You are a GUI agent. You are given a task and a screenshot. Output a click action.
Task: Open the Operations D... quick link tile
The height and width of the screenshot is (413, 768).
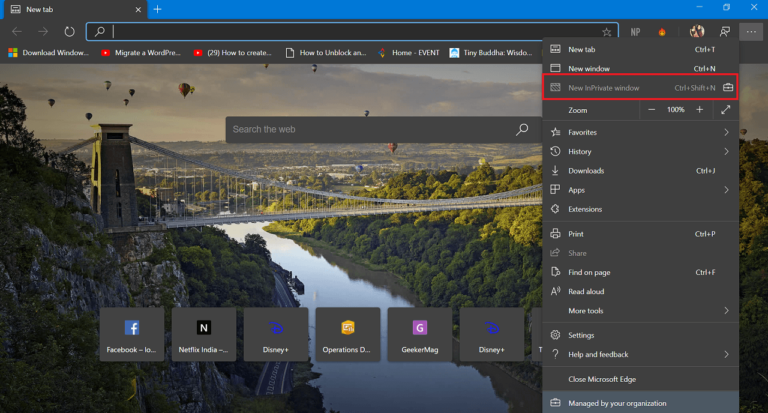coord(348,335)
